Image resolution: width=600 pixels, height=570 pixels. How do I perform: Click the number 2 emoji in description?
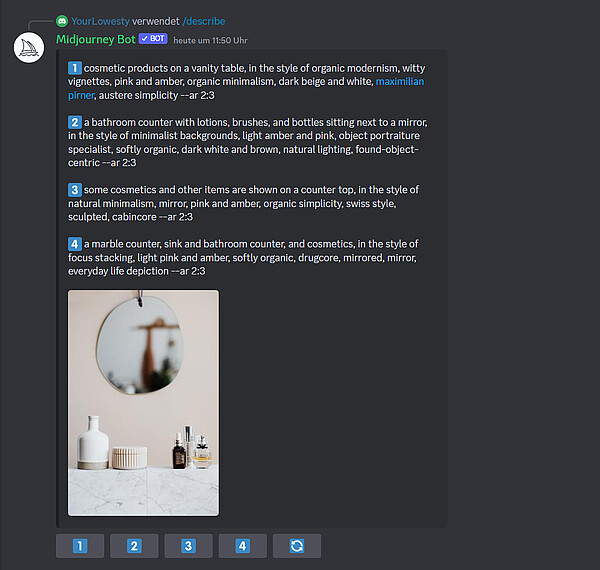(75, 122)
